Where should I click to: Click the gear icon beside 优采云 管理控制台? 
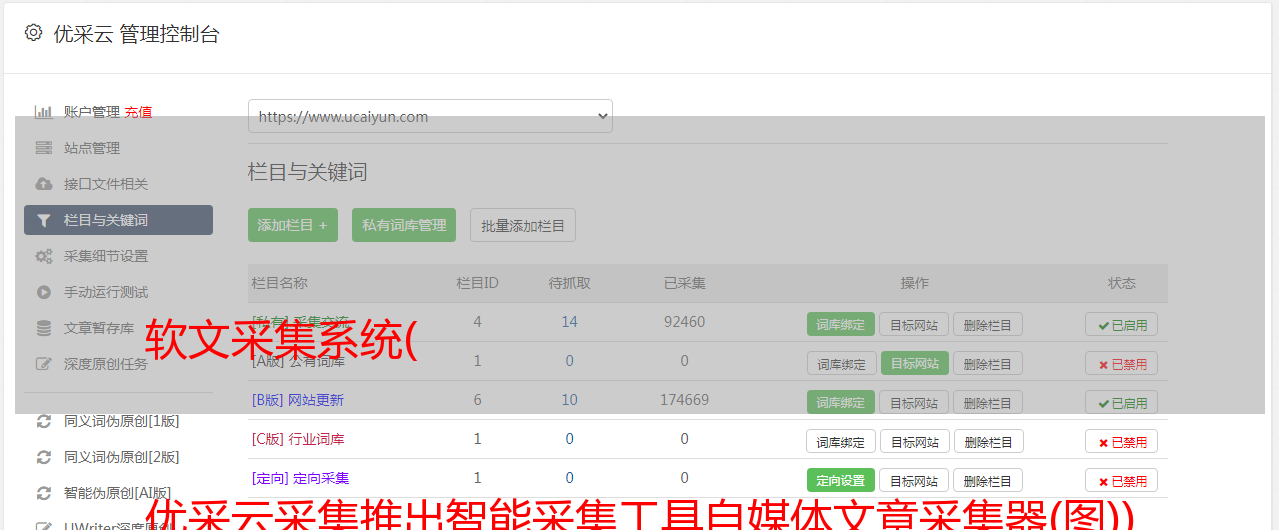(x=33, y=33)
